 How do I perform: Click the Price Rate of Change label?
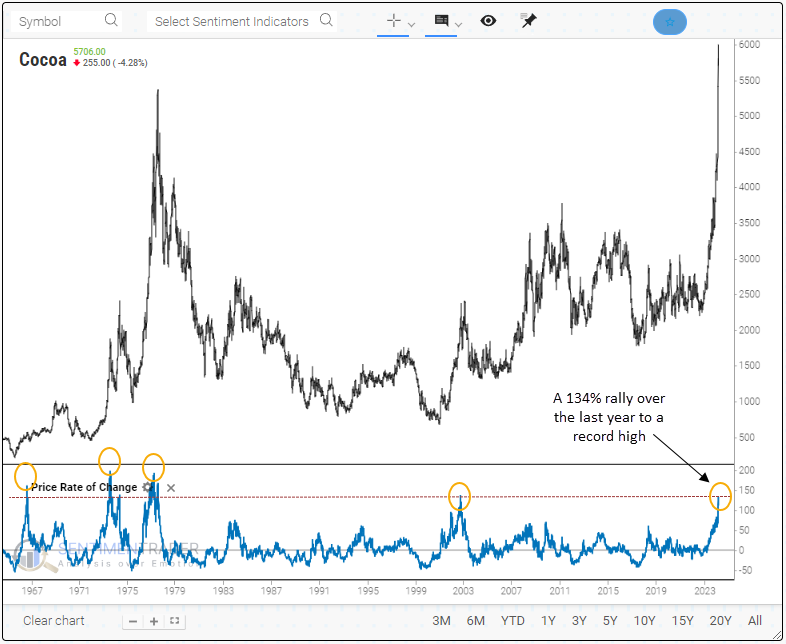pos(84,487)
